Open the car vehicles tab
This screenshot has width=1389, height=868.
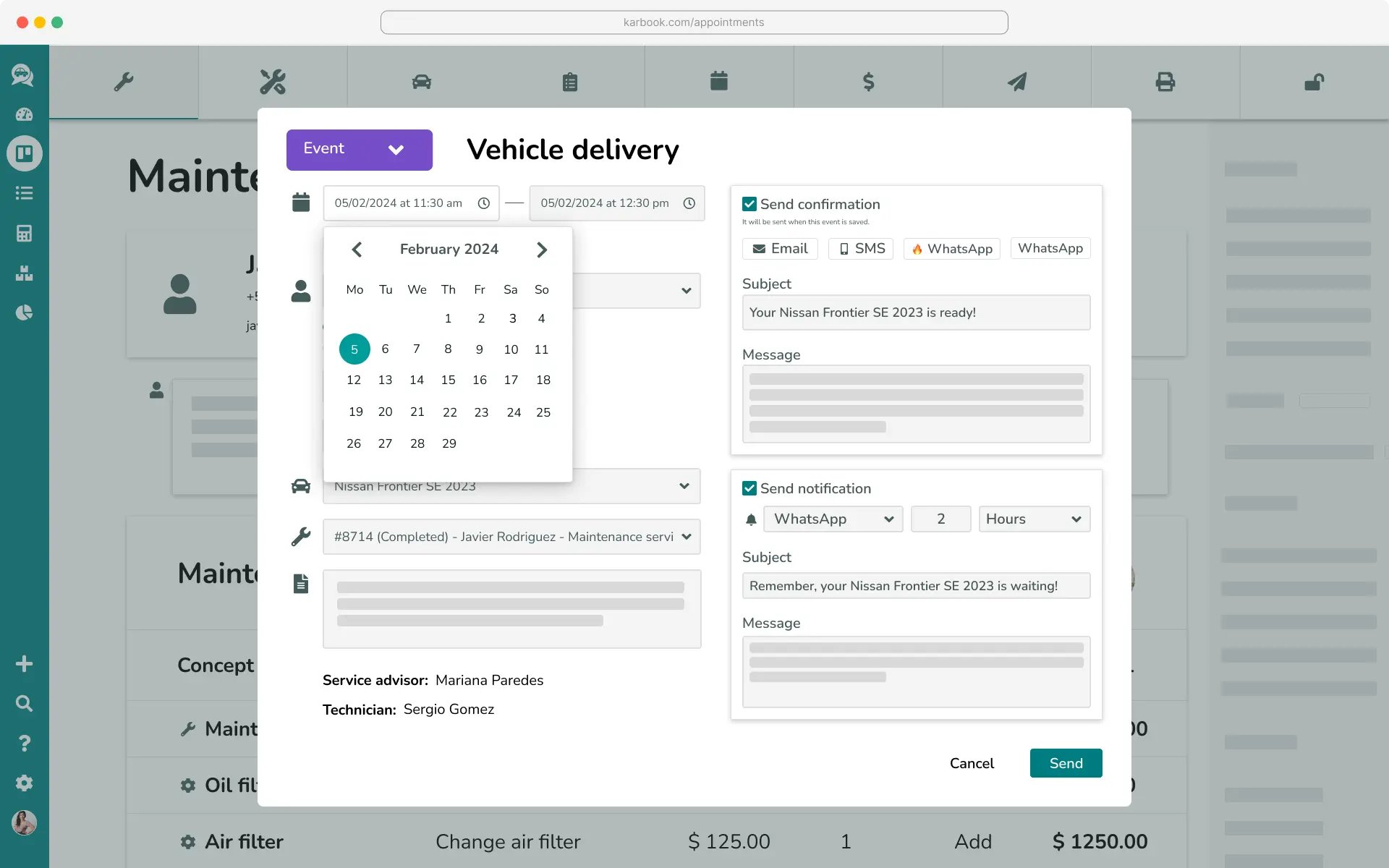point(422,82)
